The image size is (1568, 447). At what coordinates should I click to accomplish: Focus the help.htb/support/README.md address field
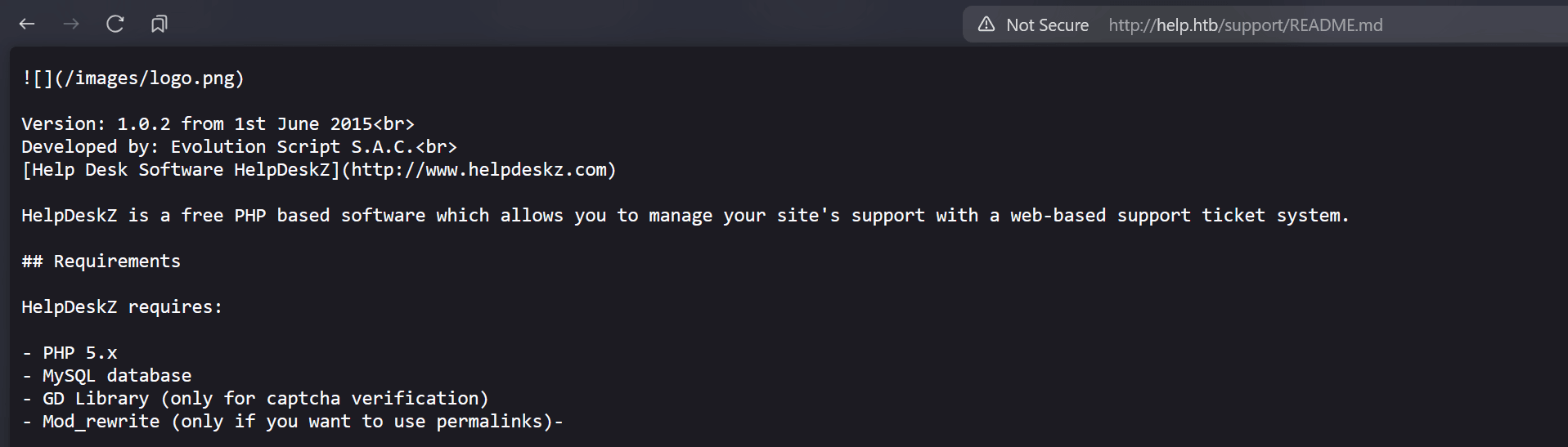tap(1245, 25)
